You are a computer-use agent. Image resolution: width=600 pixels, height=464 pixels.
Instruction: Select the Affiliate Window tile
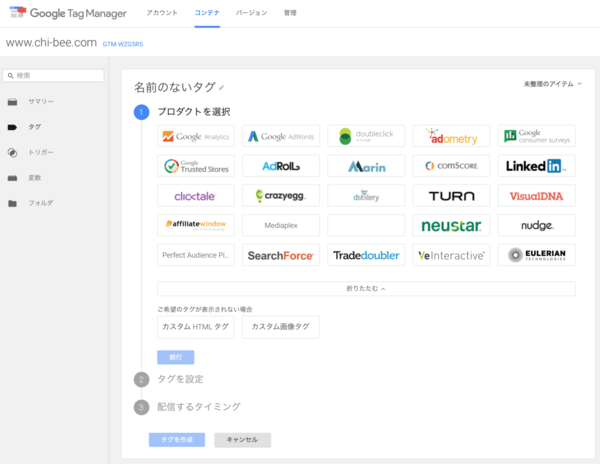pyautogui.click(x=196, y=225)
